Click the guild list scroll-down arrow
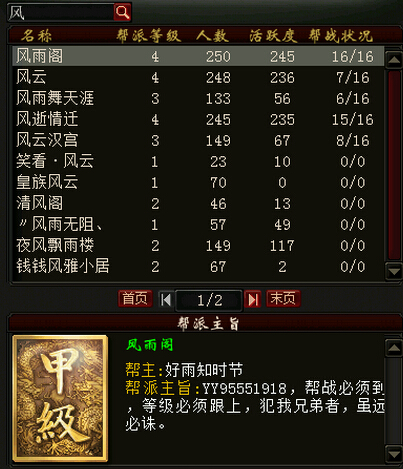This screenshot has width=403, height=469. coord(394,271)
